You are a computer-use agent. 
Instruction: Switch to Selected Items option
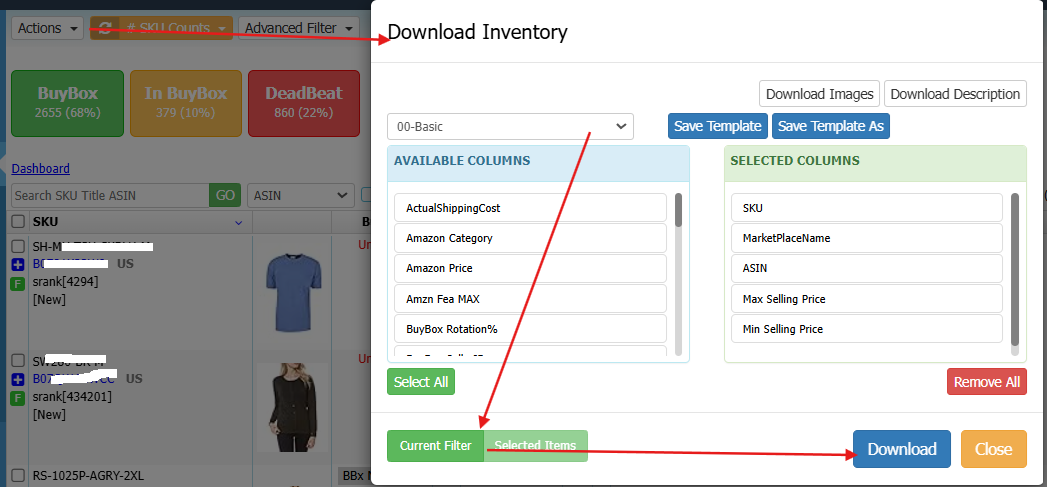537,446
